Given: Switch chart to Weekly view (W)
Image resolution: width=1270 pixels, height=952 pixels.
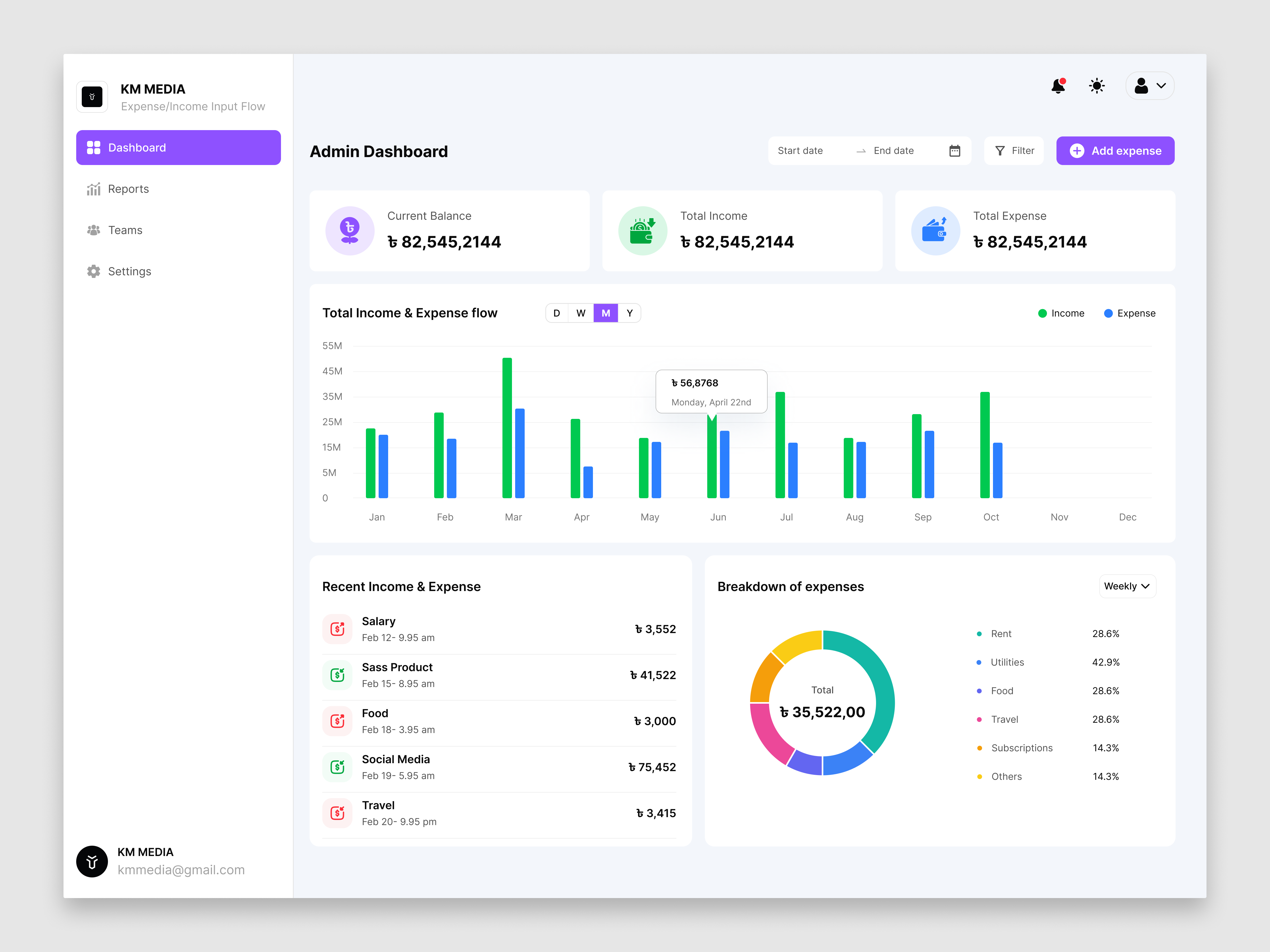Looking at the screenshot, I should (581, 313).
